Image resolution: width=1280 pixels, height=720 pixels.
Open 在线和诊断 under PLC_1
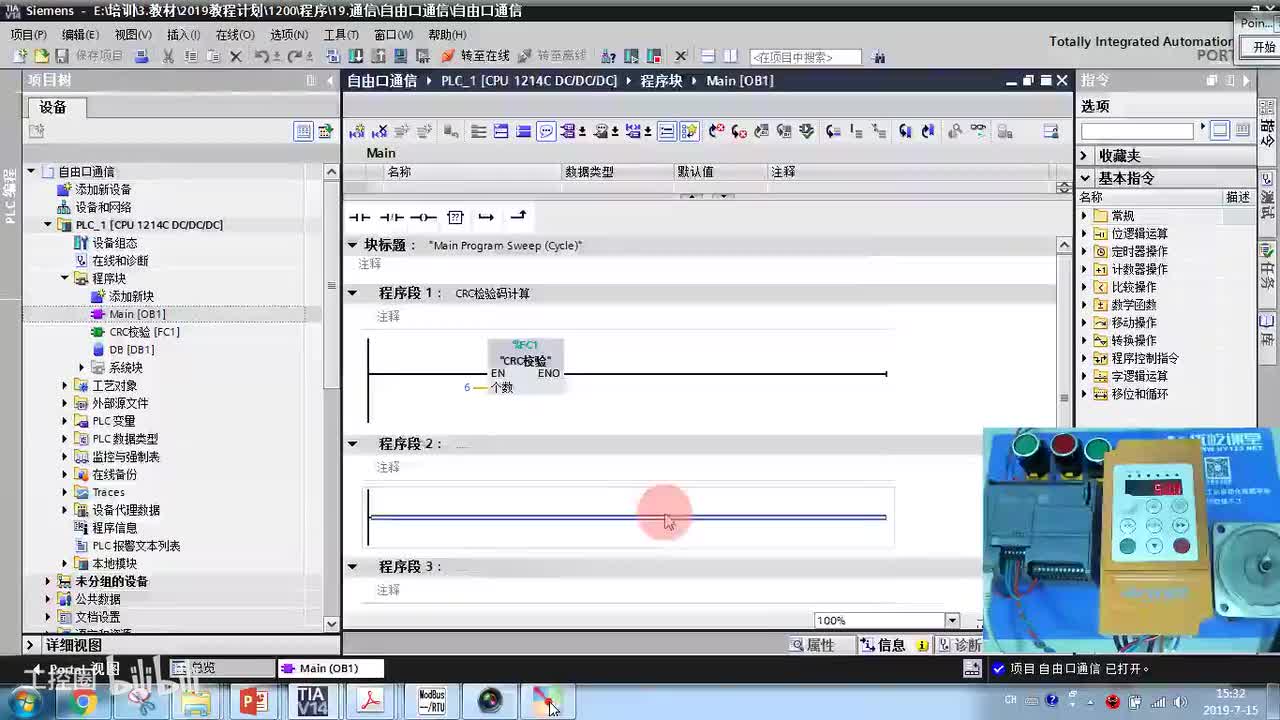tap(120, 261)
